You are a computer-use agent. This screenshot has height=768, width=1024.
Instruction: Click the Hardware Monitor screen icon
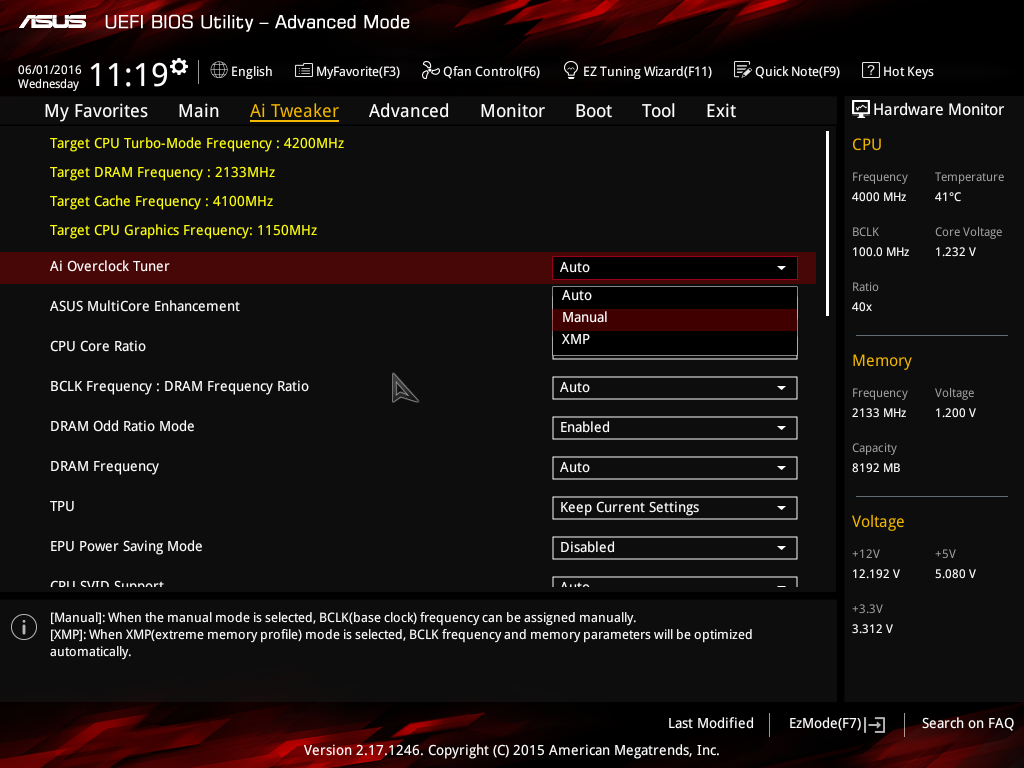[x=861, y=109]
